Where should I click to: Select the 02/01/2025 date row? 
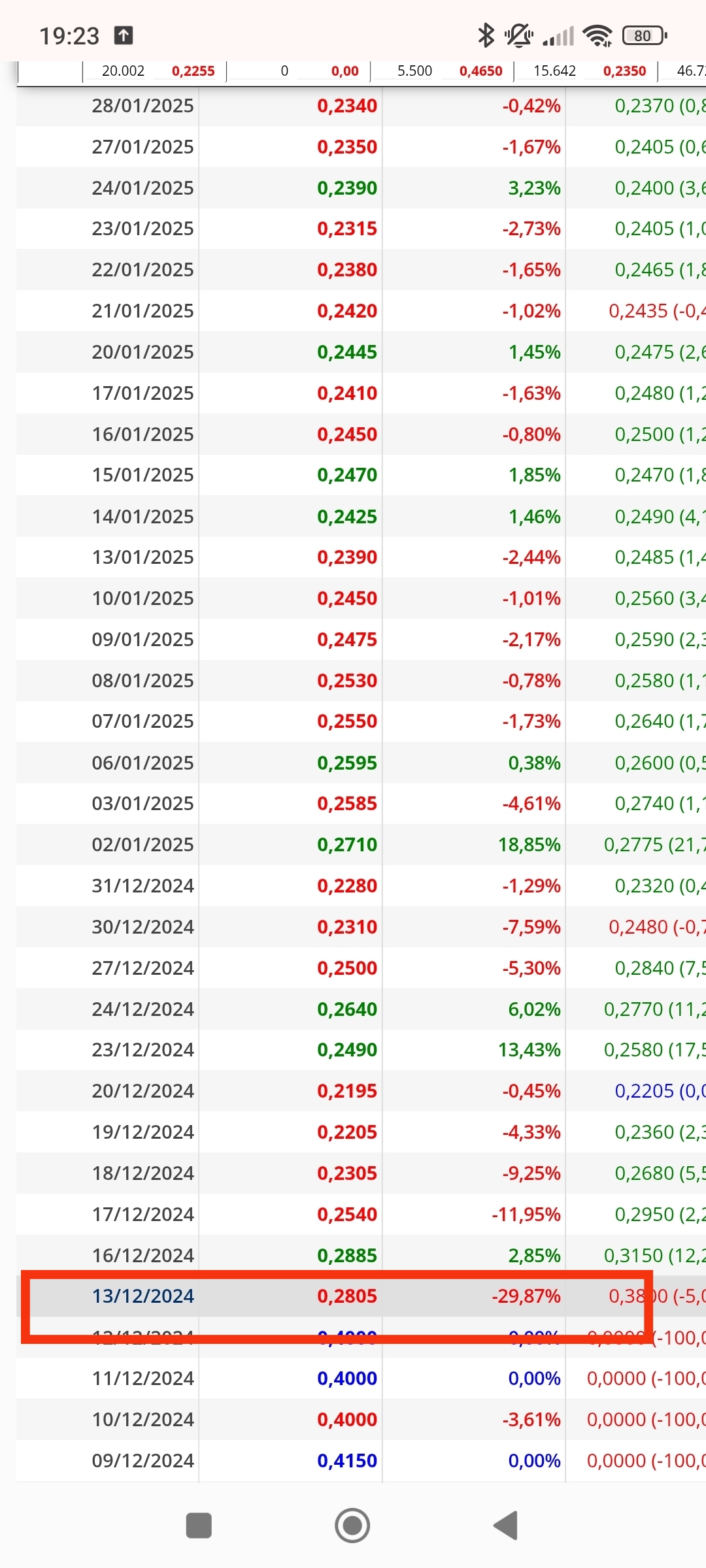pyautogui.click(x=361, y=844)
